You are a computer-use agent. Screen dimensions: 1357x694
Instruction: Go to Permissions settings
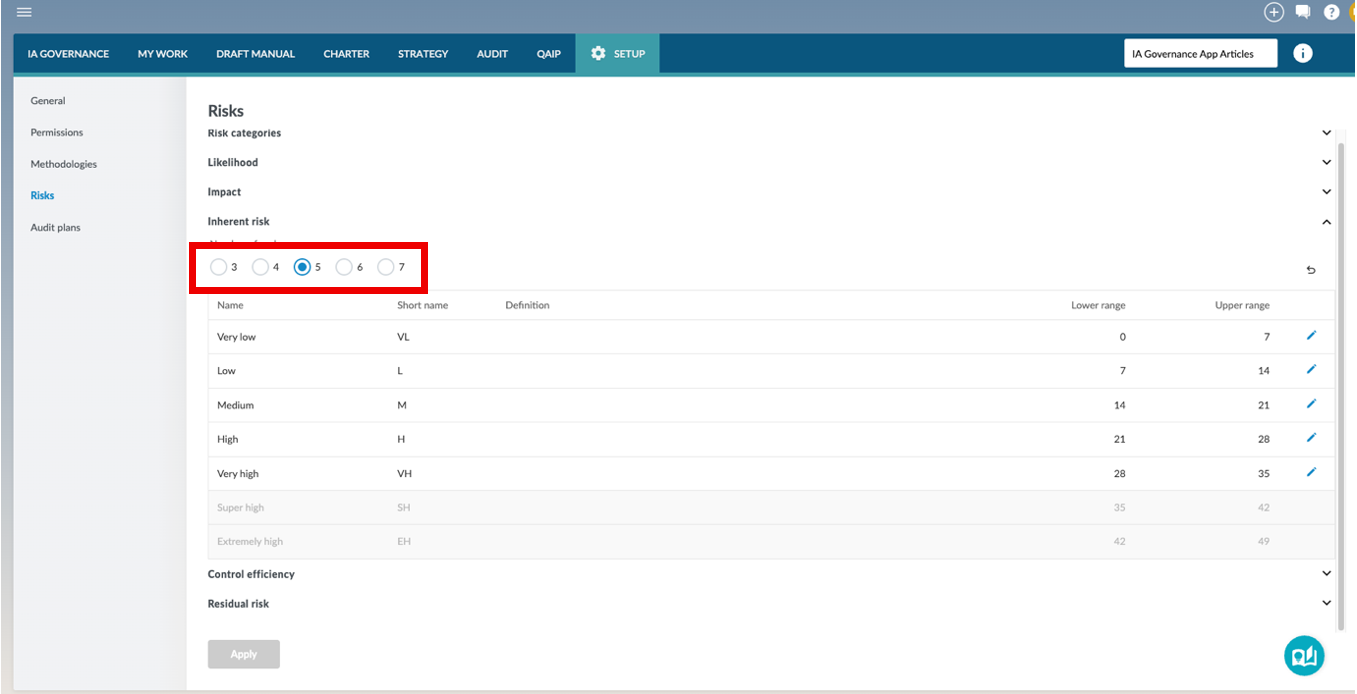point(57,132)
